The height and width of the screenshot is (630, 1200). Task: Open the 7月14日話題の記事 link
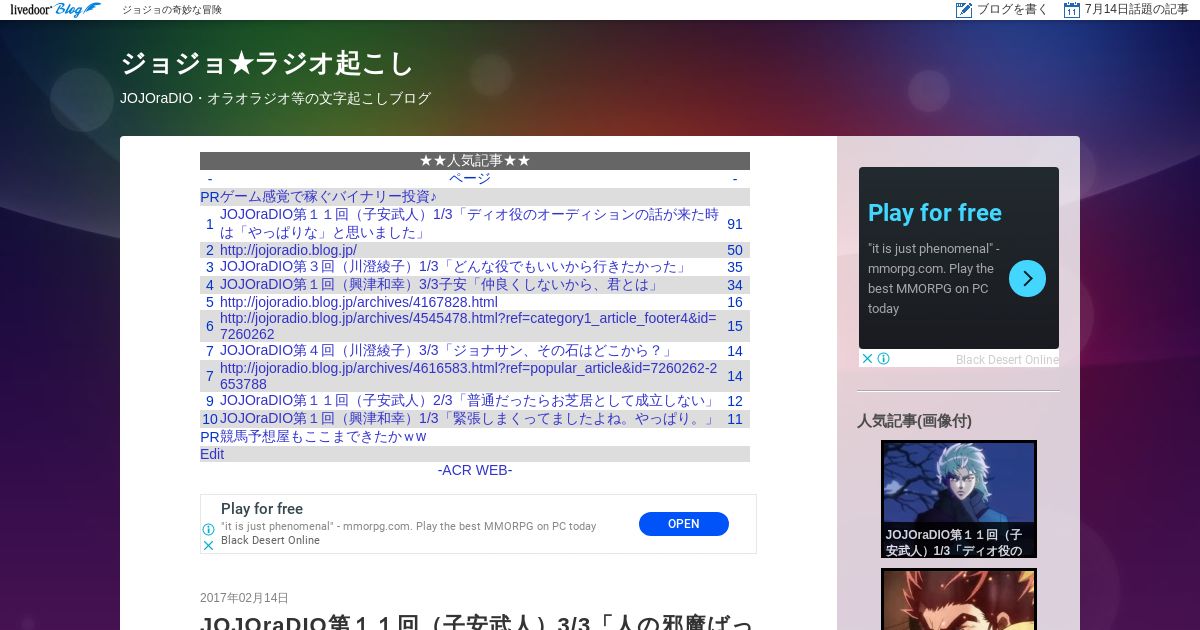[x=1136, y=10]
